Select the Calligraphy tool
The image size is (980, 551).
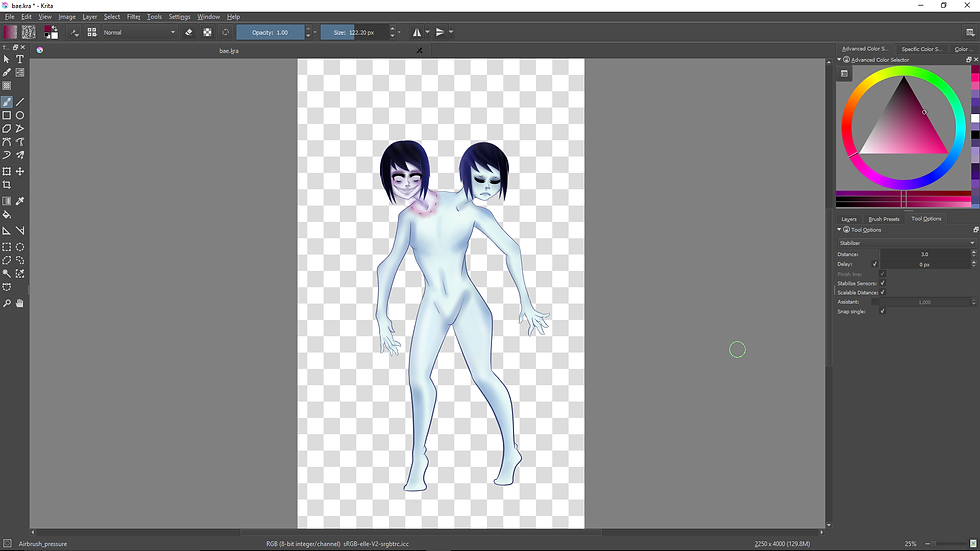tap(6, 72)
